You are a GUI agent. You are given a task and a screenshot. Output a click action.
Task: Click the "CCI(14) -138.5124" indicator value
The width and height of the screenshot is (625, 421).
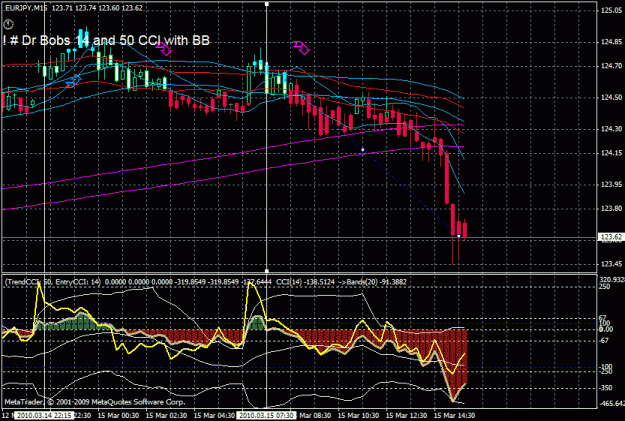tap(306, 282)
